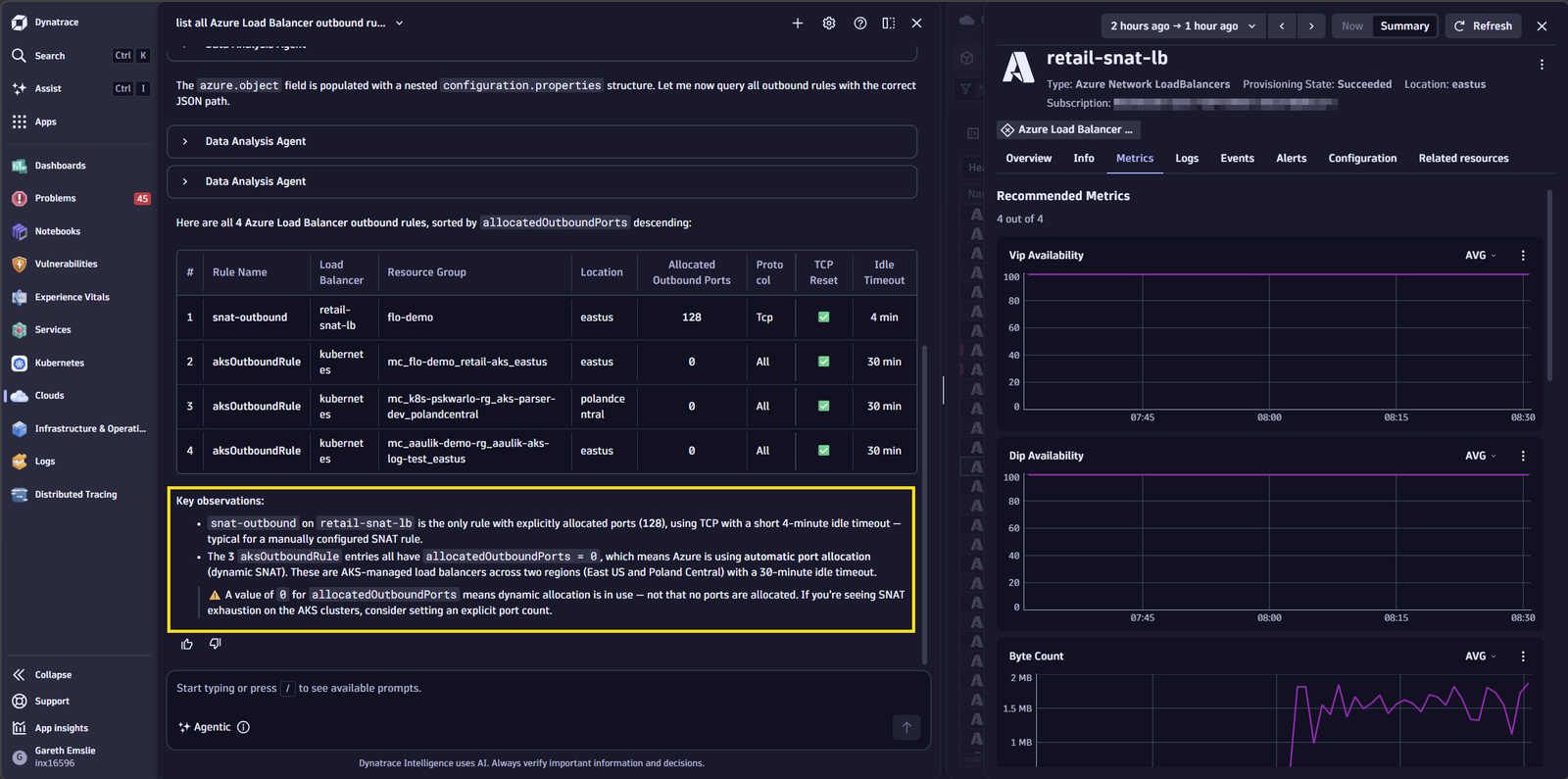Open the Configuration tab
The width and height of the screenshot is (1568, 779).
point(1362,159)
